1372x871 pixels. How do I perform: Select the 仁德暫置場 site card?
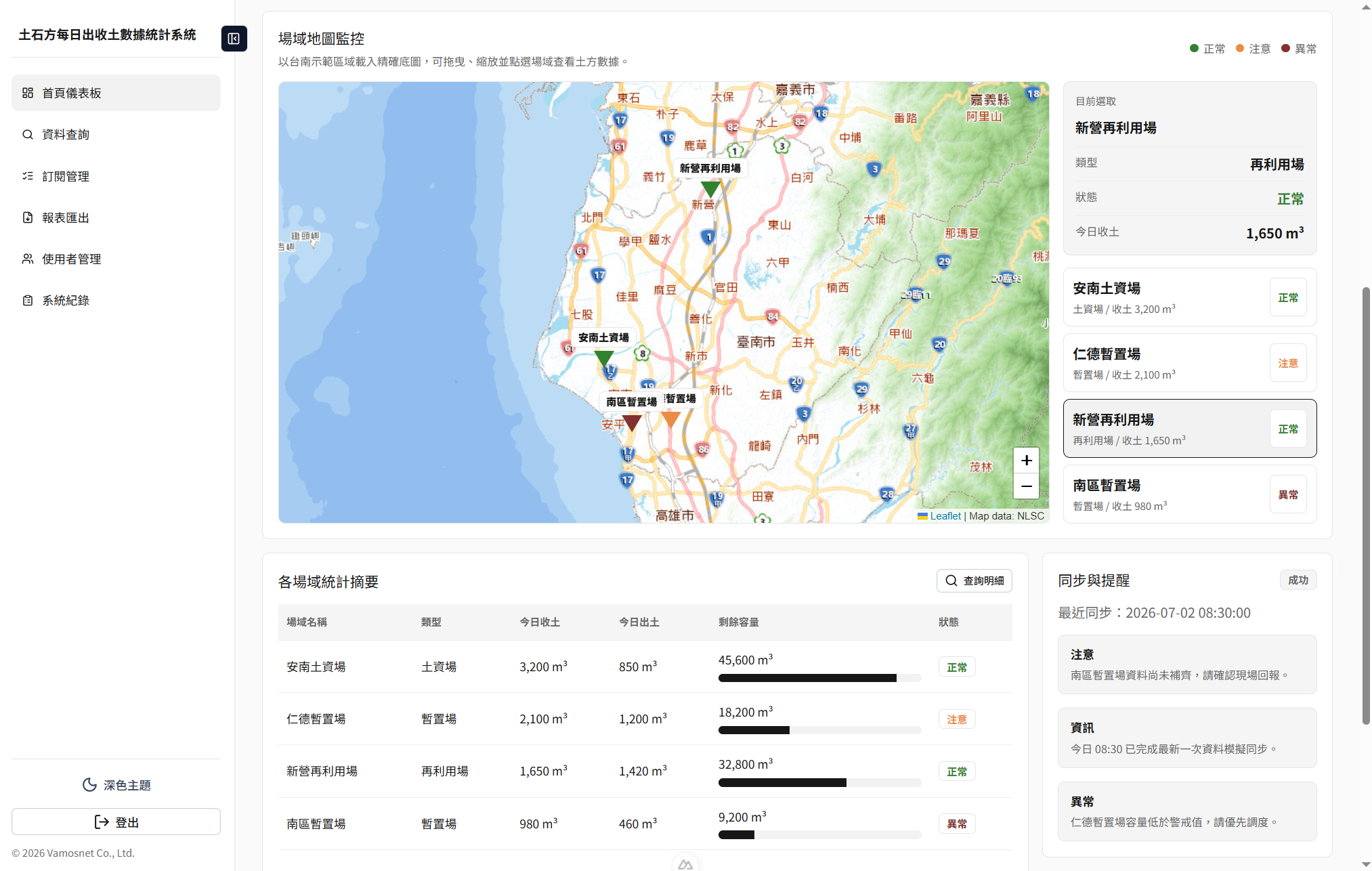pyautogui.click(x=1189, y=363)
